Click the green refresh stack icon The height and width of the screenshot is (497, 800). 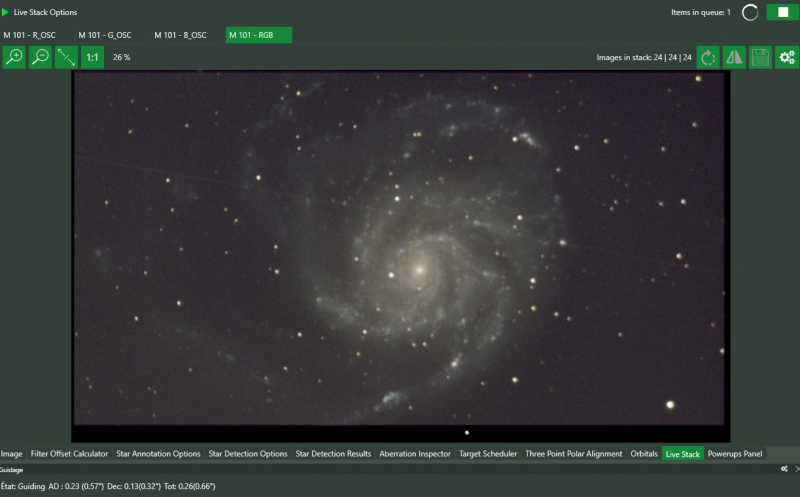coord(708,57)
